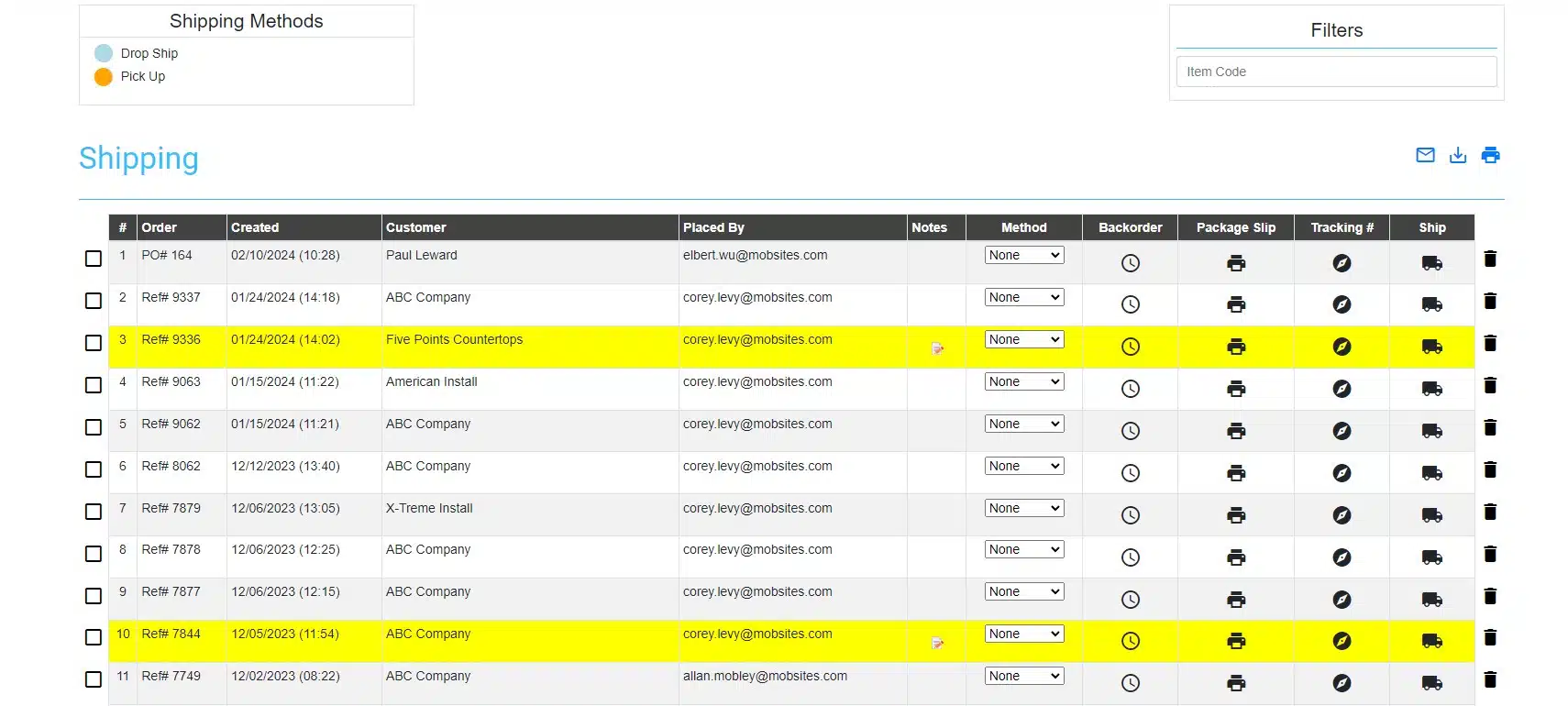
Task: Click the print icon above the table
Action: click(1491, 155)
